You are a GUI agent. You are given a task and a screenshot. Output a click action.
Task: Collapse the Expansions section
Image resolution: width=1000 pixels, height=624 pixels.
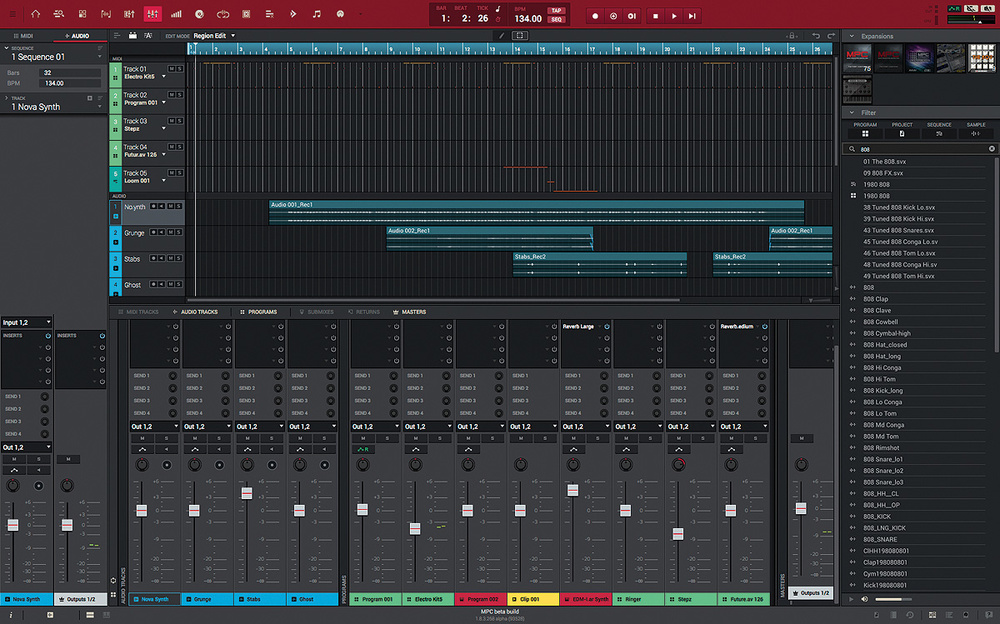pyautogui.click(x=851, y=36)
